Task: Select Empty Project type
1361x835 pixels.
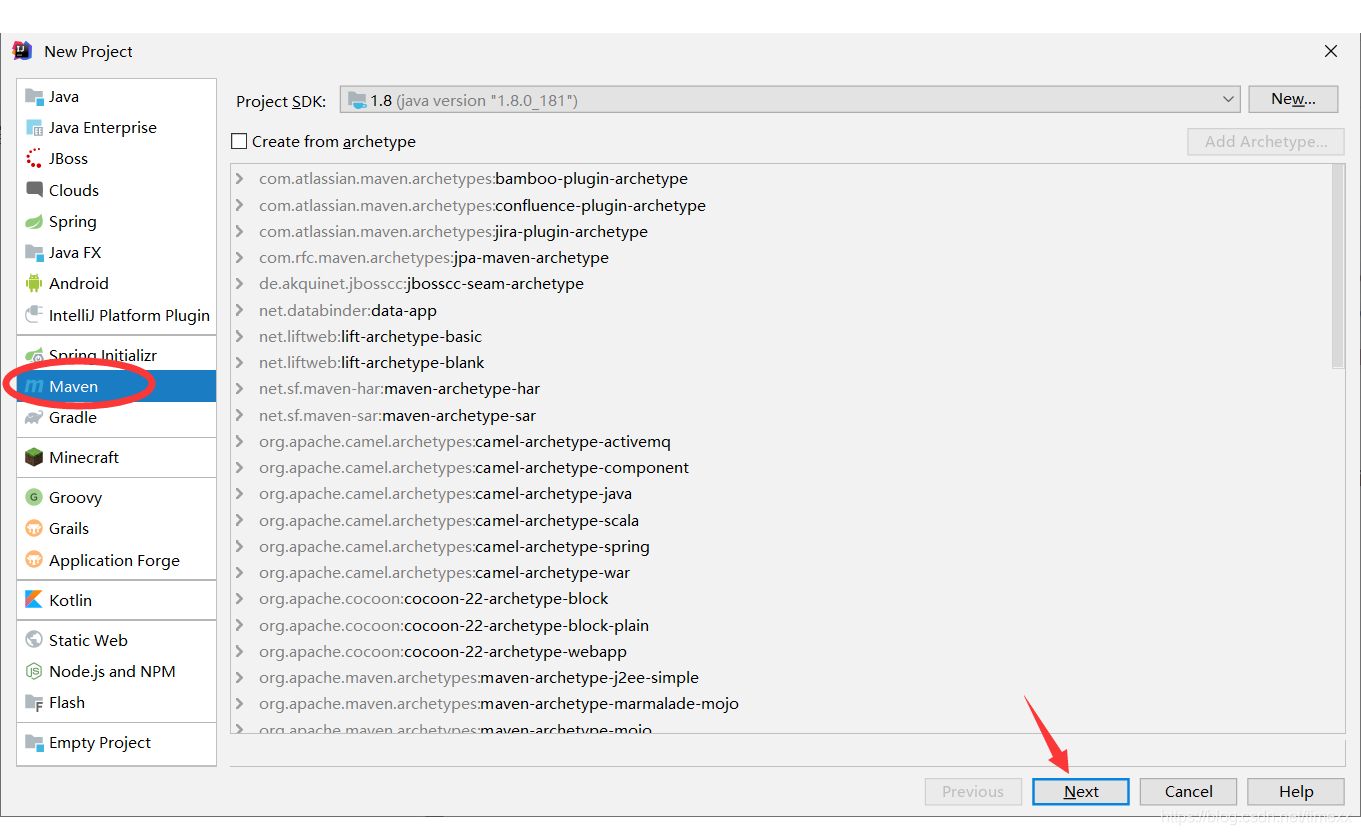Action: (x=116, y=743)
